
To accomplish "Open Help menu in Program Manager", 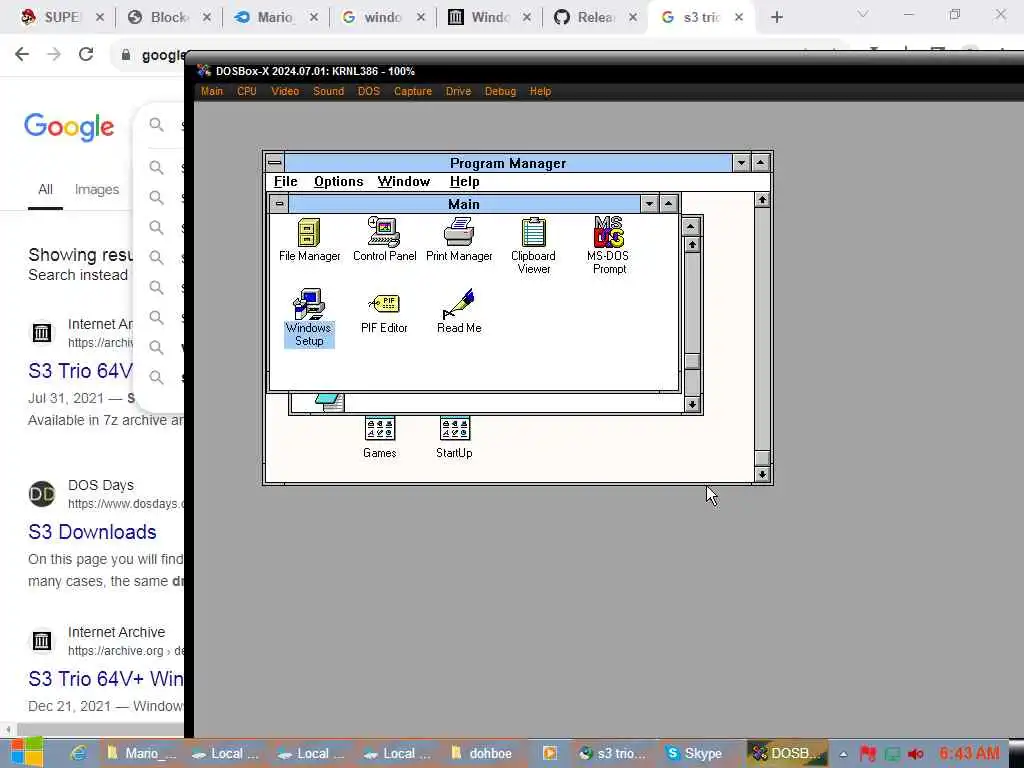I will (464, 182).
